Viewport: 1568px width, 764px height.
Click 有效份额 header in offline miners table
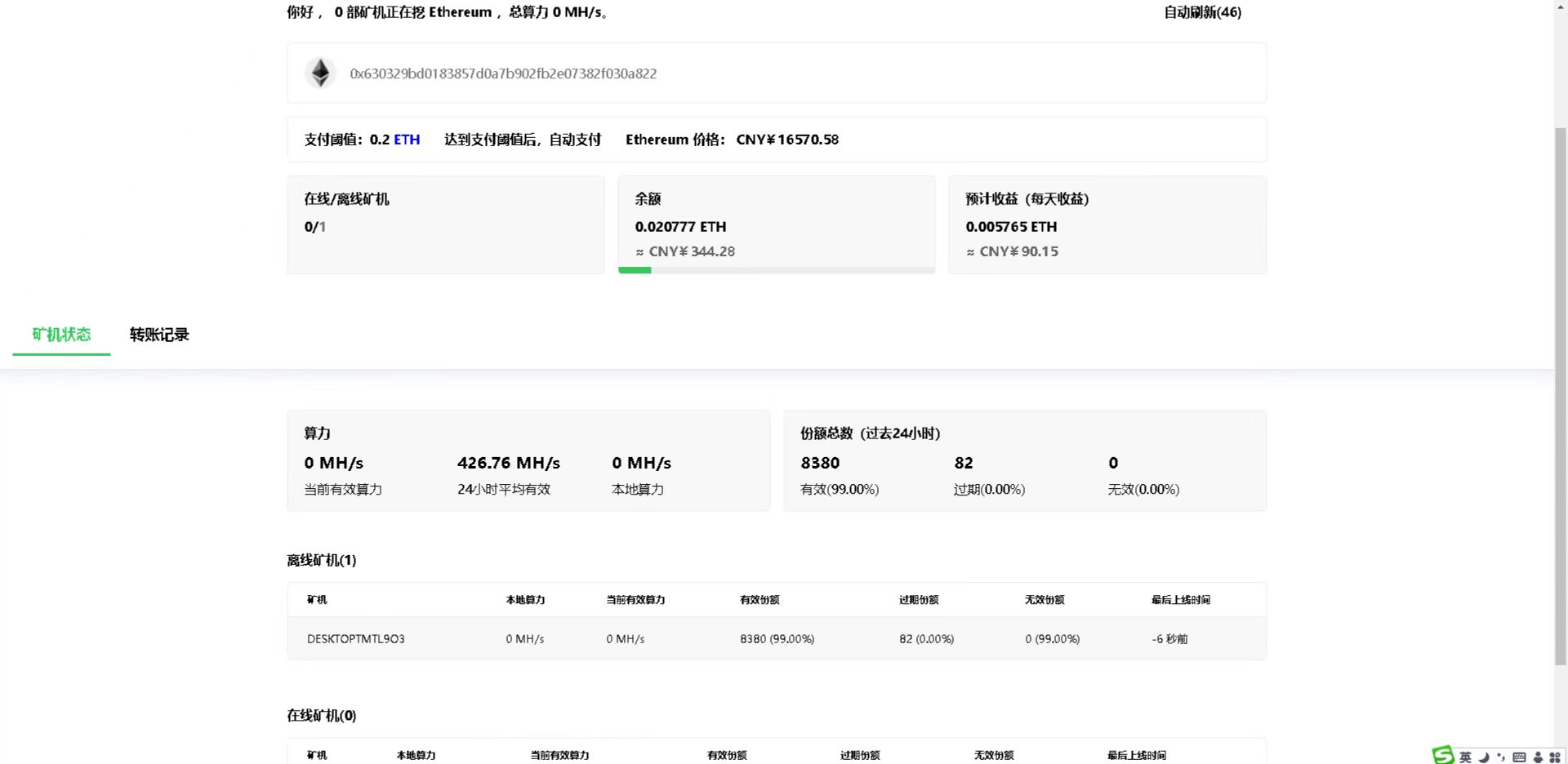(x=759, y=600)
